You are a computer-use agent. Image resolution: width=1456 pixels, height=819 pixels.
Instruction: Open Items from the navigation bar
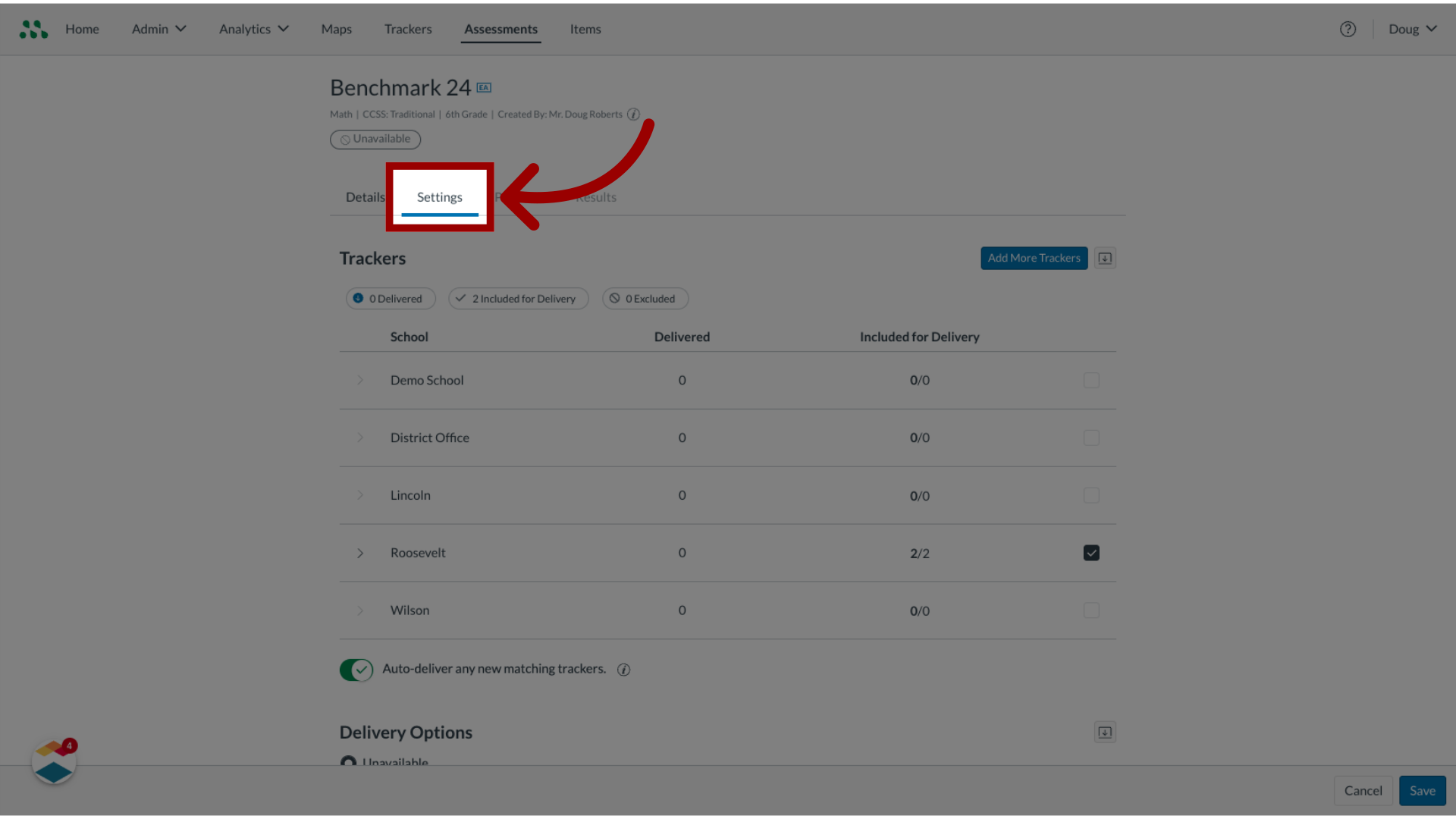[x=585, y=29]
